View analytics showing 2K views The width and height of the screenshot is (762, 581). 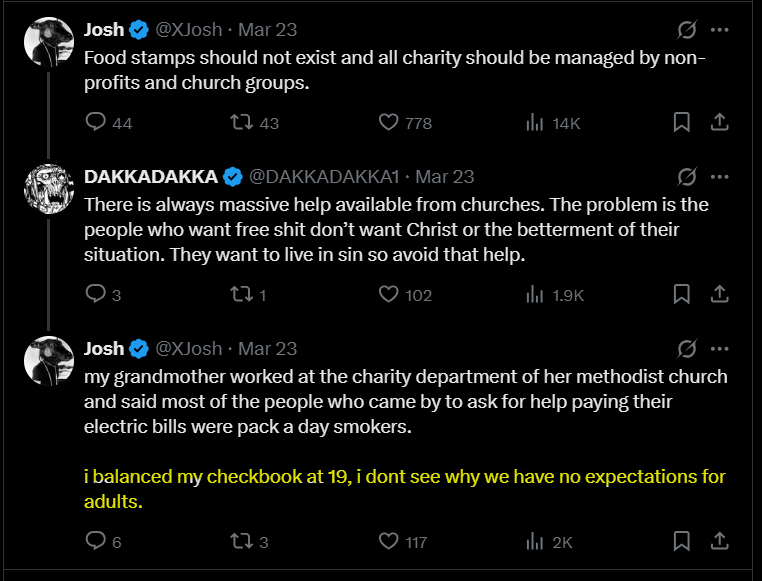(x=535, y=541)
